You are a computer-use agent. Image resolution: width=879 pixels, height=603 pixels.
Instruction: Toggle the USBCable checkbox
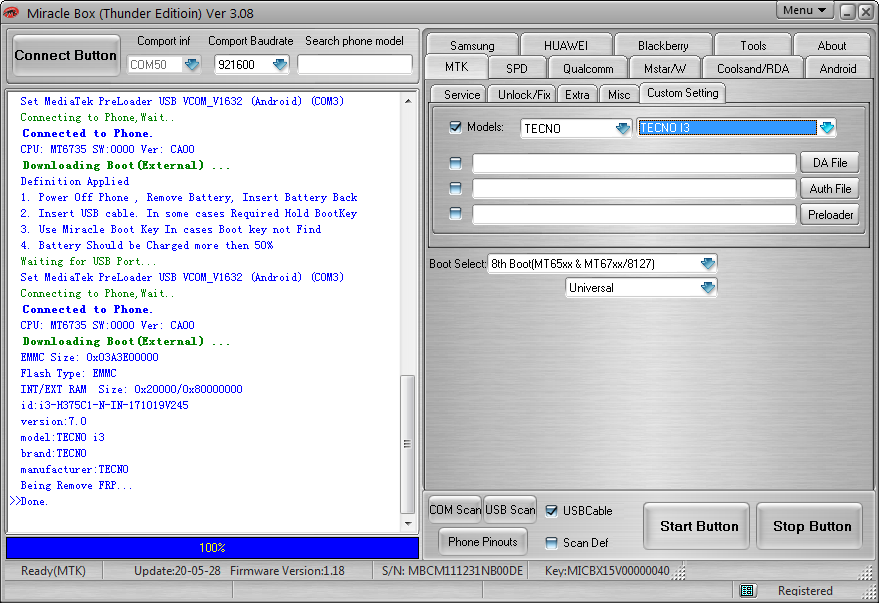point(552,511)
